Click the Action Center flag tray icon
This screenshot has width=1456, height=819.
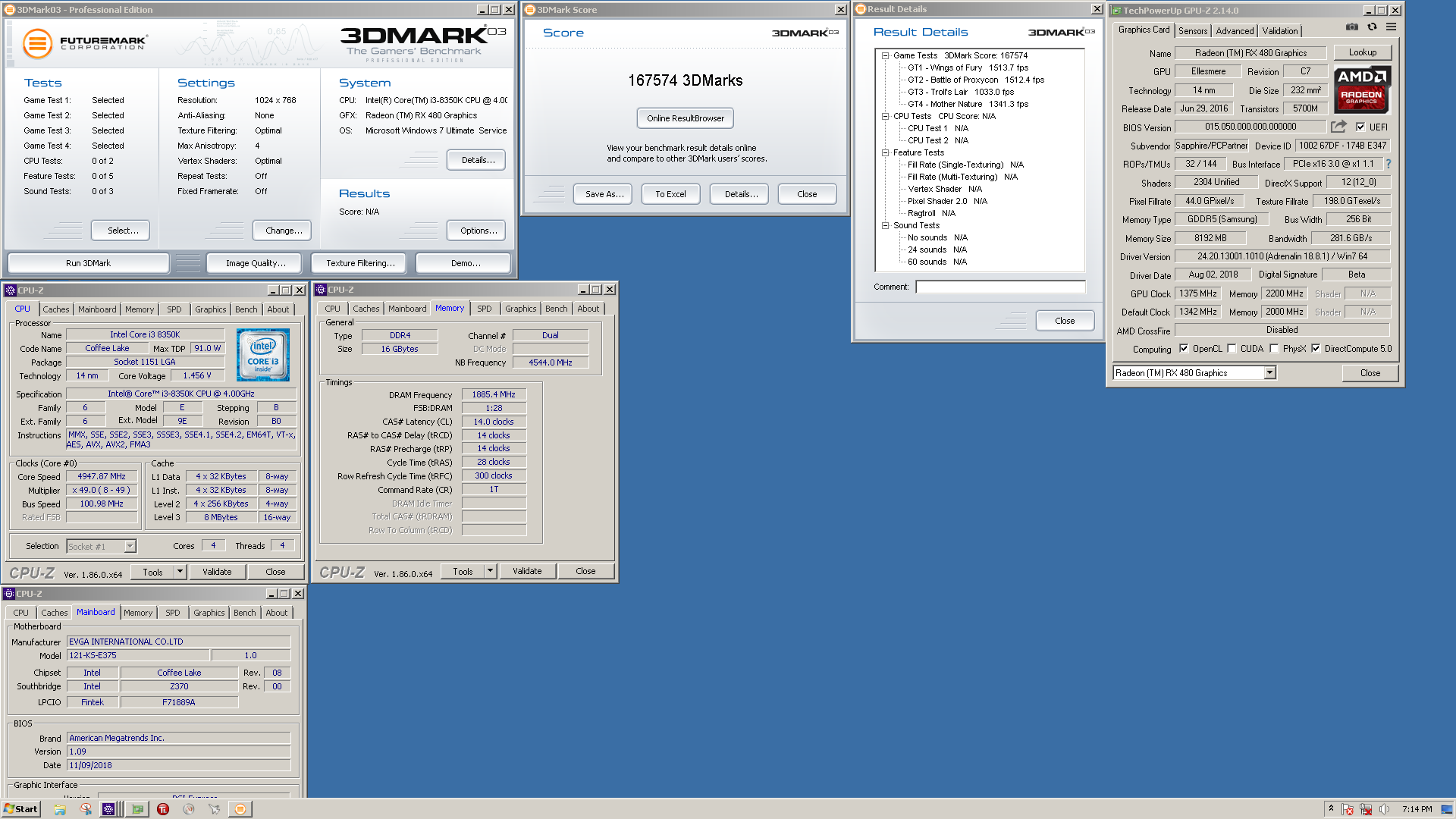click(x=1348, y=809)
